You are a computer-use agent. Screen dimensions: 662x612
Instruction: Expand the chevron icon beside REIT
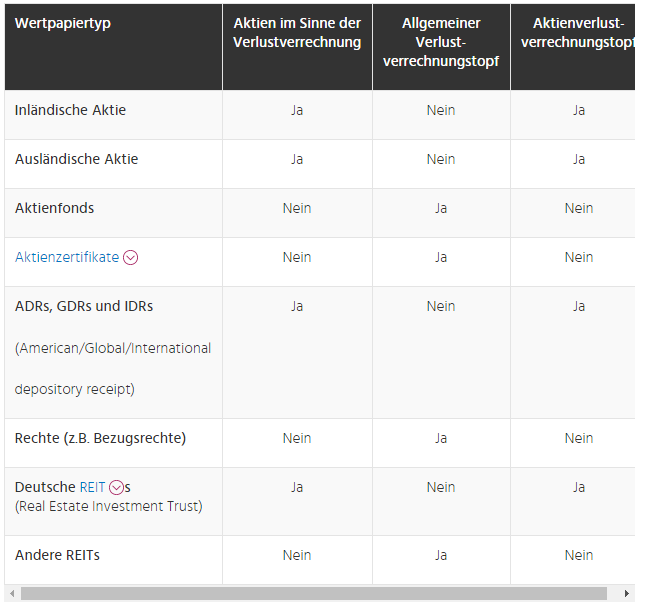click(116, 488)
